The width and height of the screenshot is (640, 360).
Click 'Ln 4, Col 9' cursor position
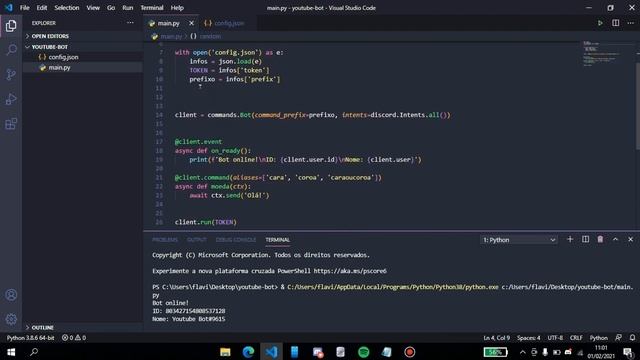(496, 338)
